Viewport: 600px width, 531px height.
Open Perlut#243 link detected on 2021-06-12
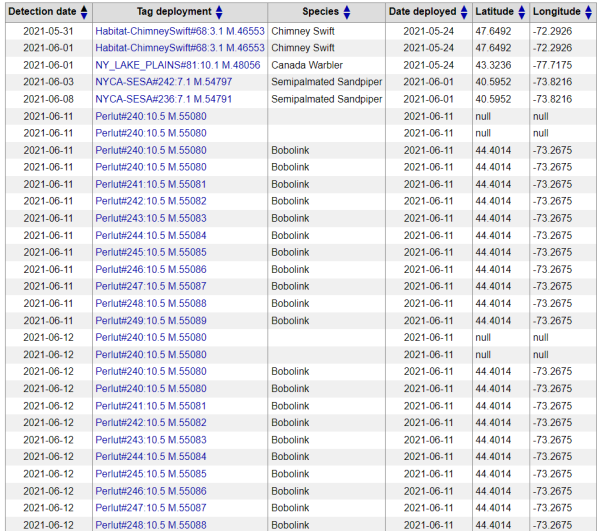tap(151, 440)
